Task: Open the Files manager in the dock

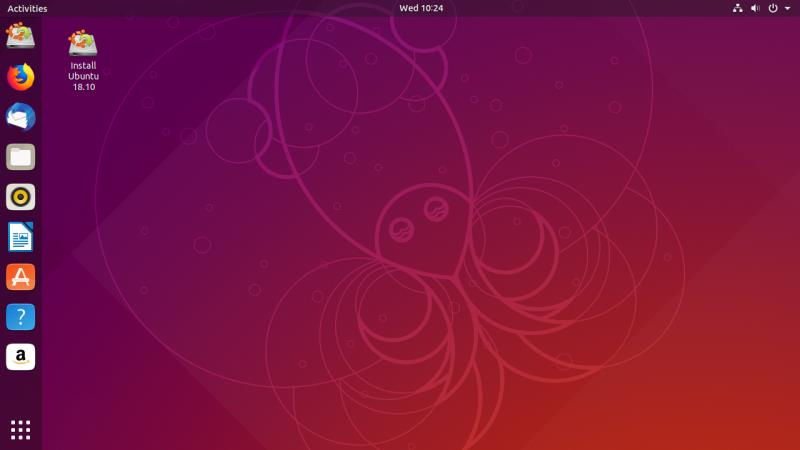Action: 20,157
